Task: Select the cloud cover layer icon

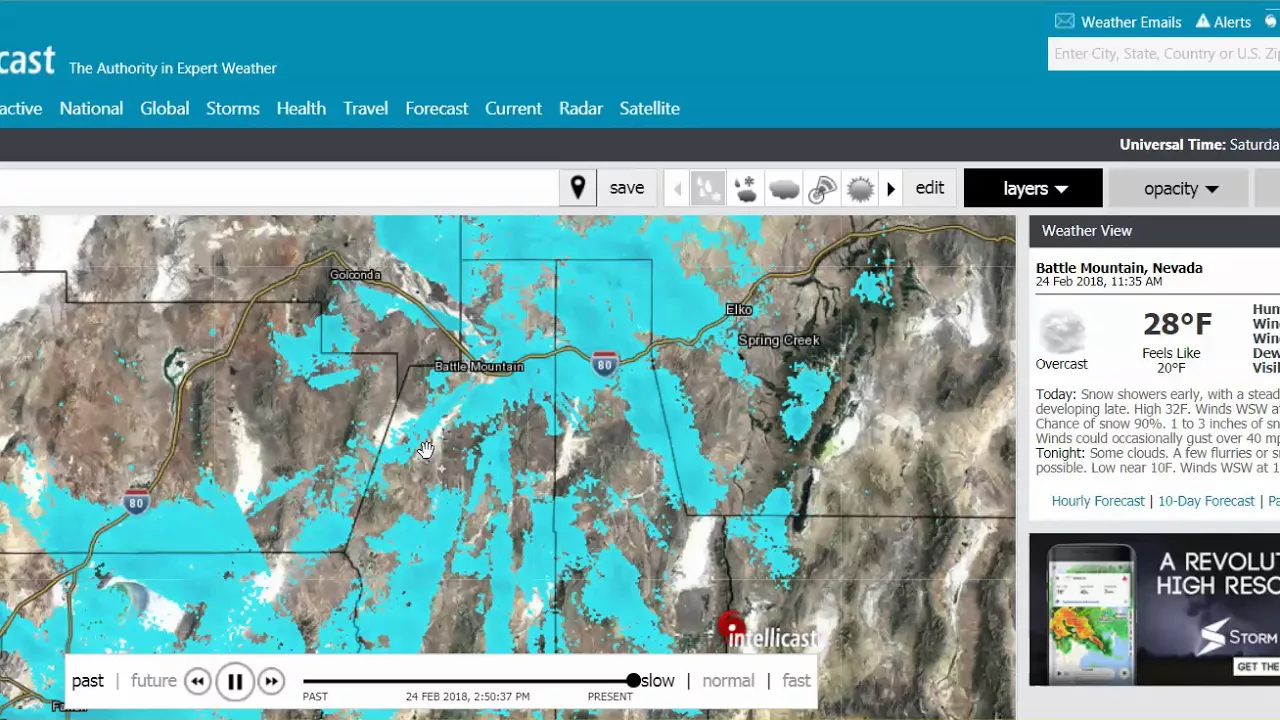Action: [784, 188]
